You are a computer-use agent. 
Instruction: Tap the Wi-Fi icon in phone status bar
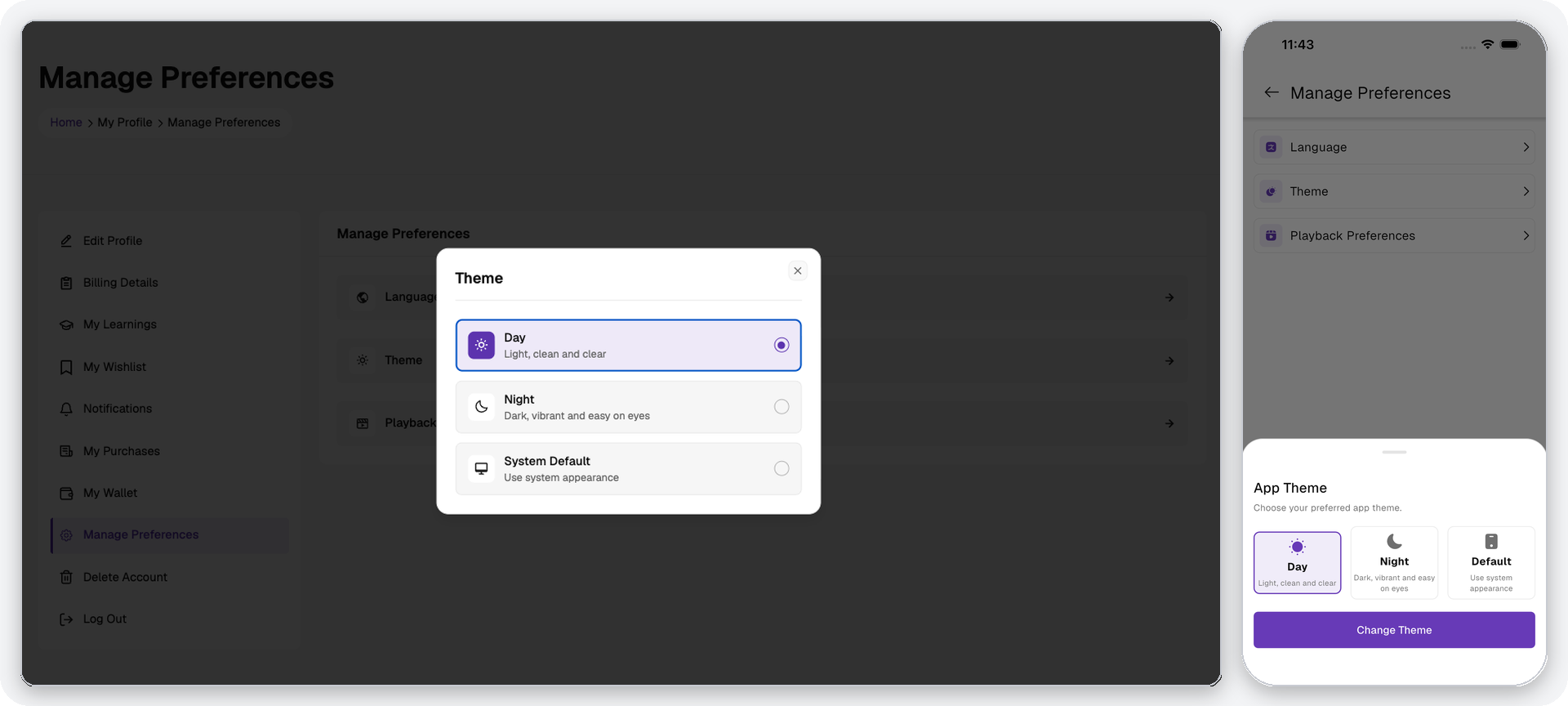click(1487, 44)
